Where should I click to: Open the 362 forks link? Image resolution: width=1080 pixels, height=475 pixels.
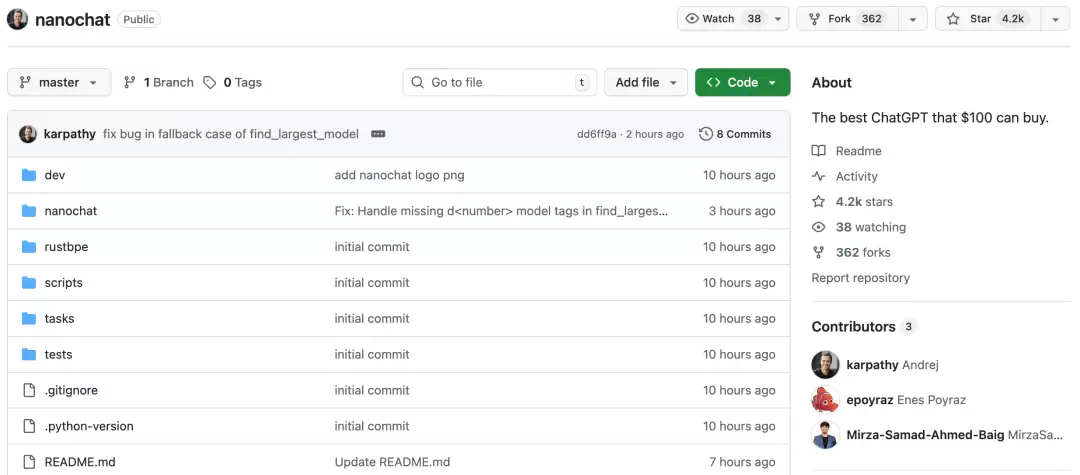[862, 253]
